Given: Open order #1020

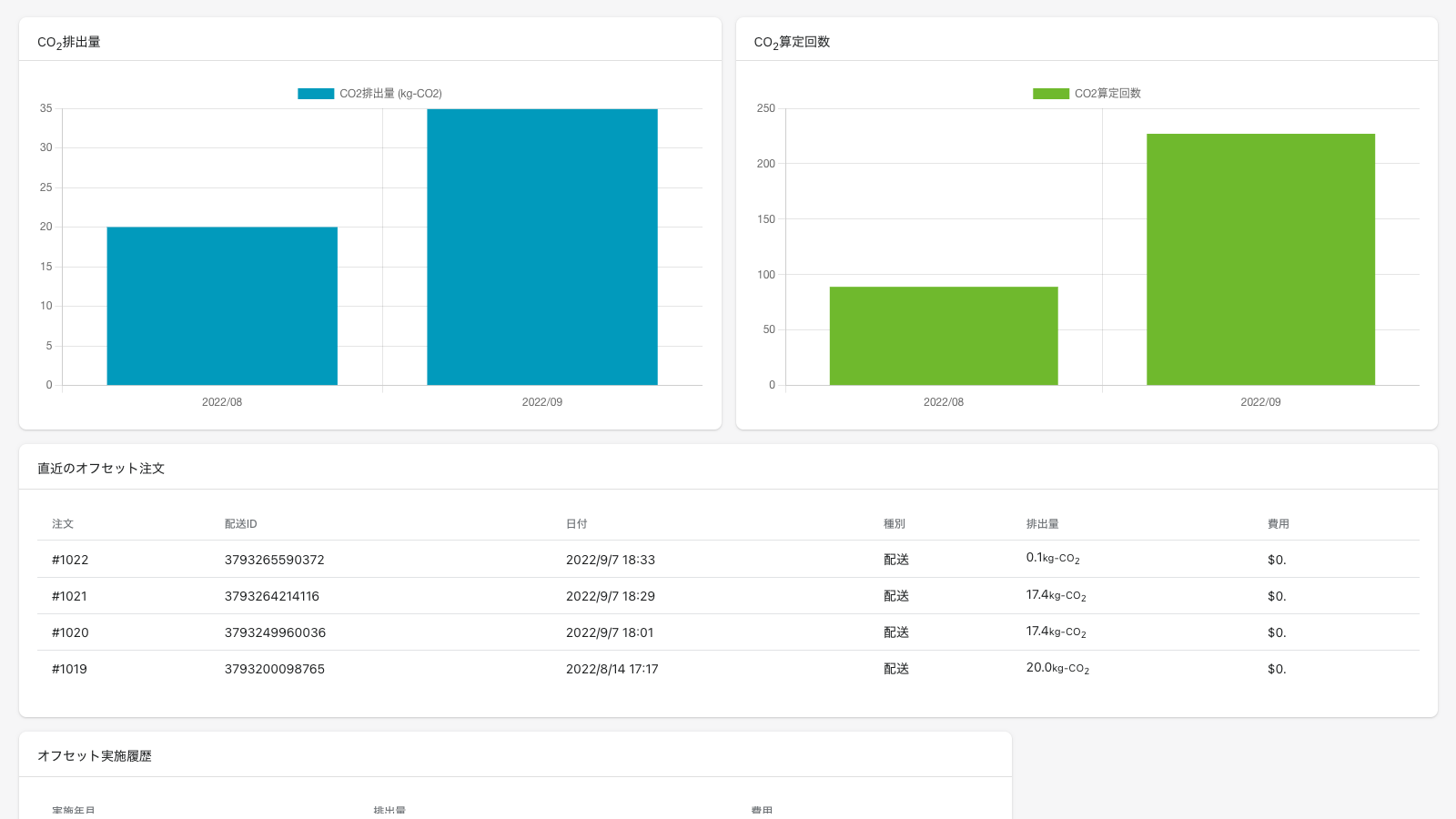Looking at the screenshot, I should click(70, 632).
